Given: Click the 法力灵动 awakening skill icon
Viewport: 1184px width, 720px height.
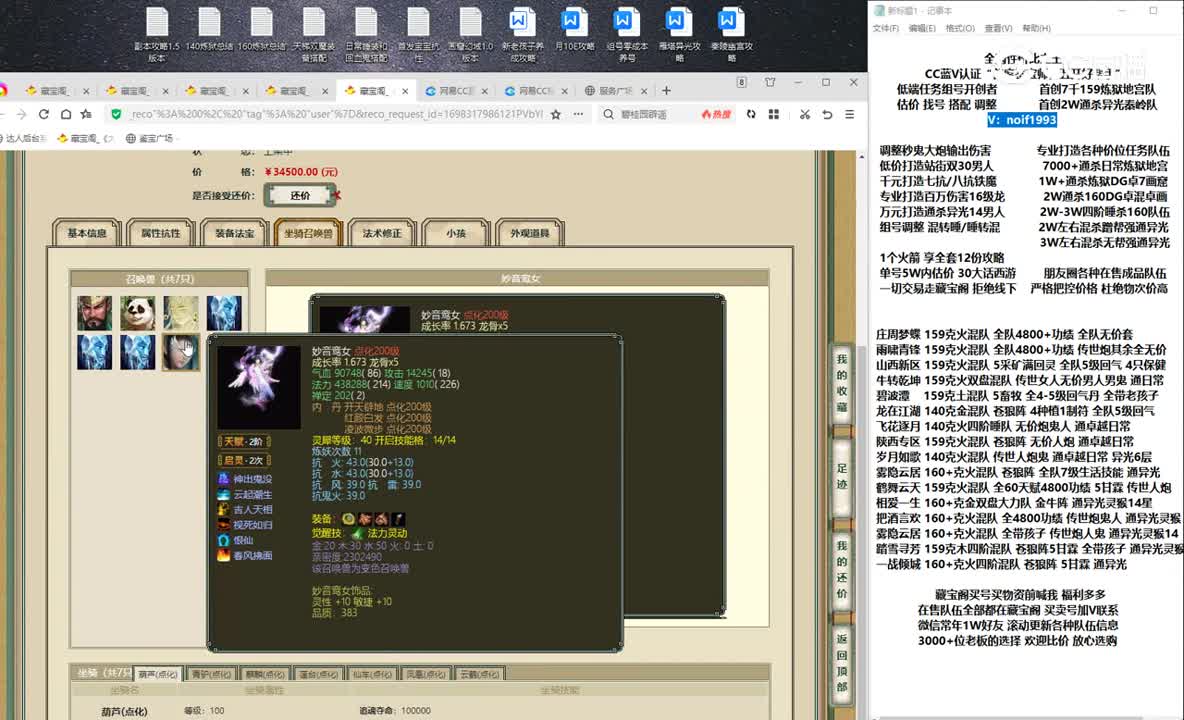Looking at the screenshot, I should [358, 533].
